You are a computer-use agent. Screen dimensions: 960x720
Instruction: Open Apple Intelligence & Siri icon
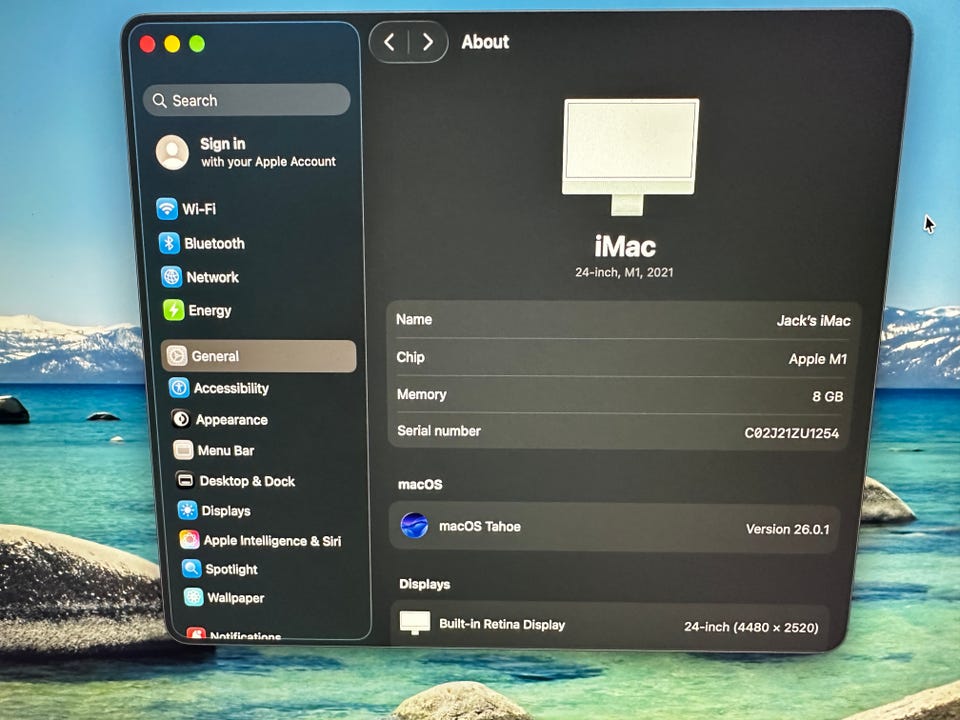(x=189, y=539)
